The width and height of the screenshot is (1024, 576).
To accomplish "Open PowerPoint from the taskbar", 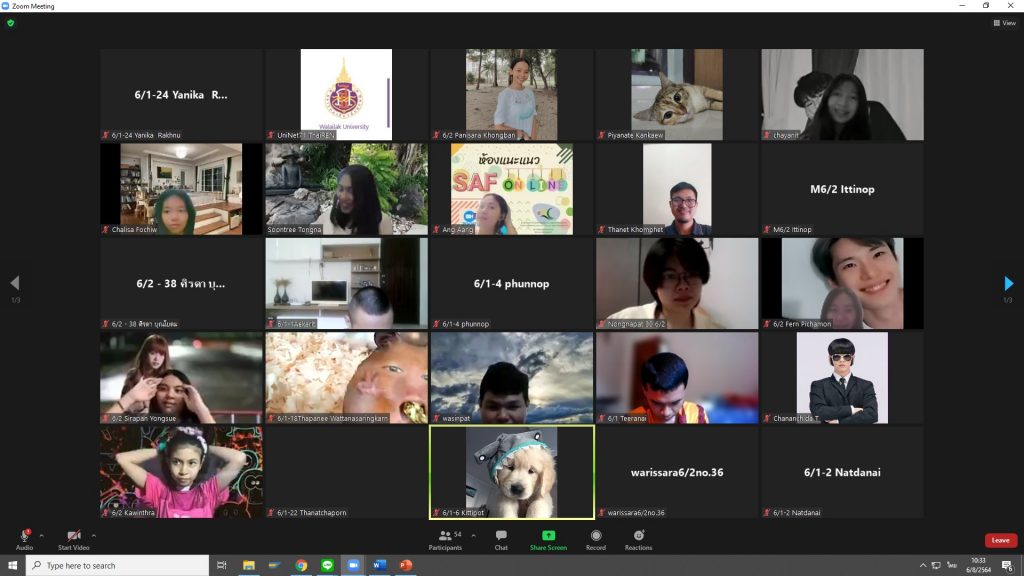I will pyautogui.click(x=406, y=566).
